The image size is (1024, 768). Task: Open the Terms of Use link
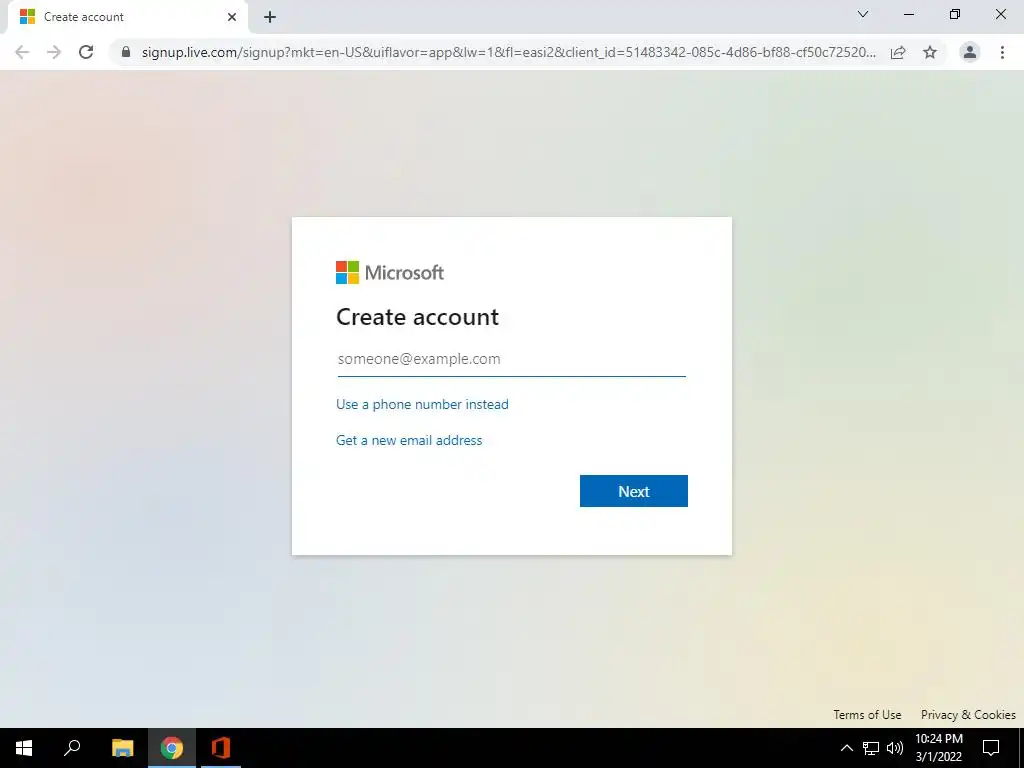[867, 714]
